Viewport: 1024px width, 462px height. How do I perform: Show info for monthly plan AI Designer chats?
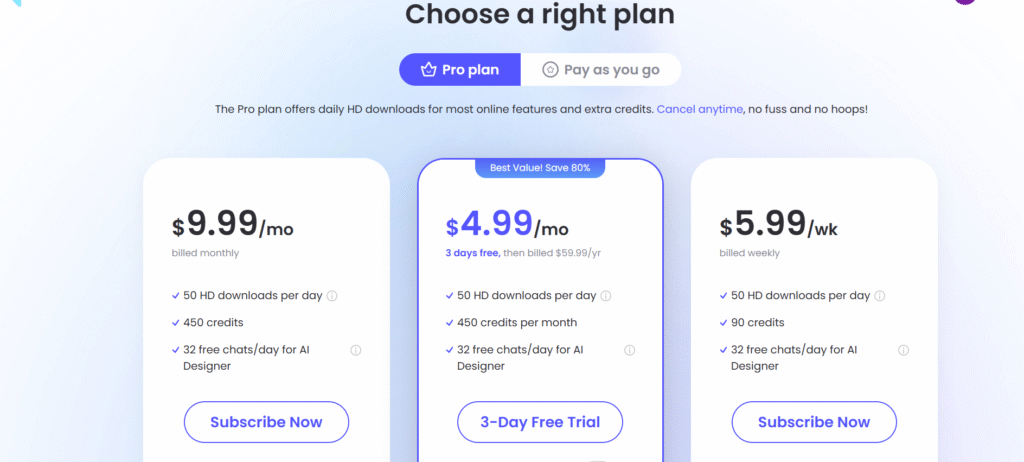[355, 350]
